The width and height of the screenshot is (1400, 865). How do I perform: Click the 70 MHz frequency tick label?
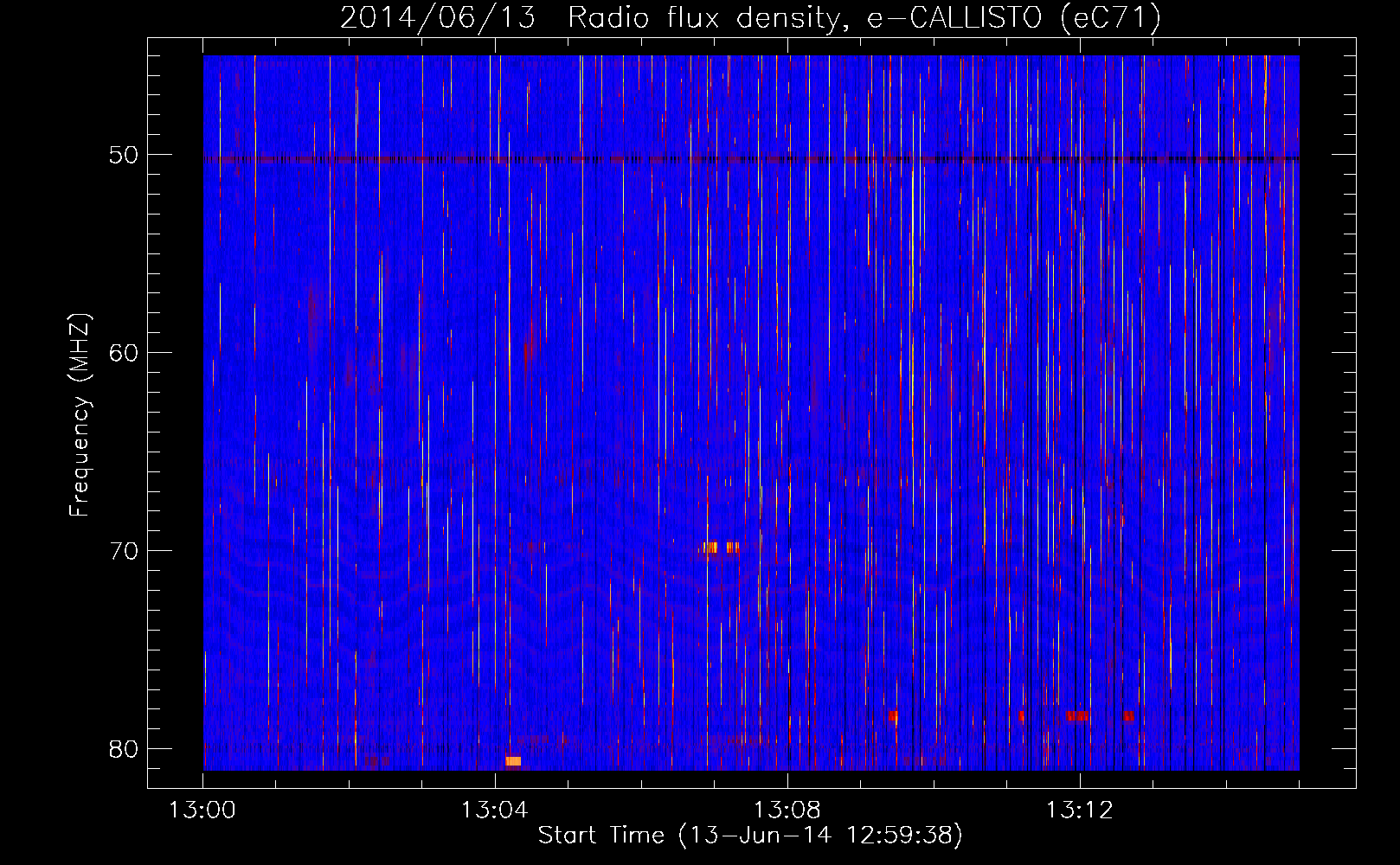[x=123, y=551]
